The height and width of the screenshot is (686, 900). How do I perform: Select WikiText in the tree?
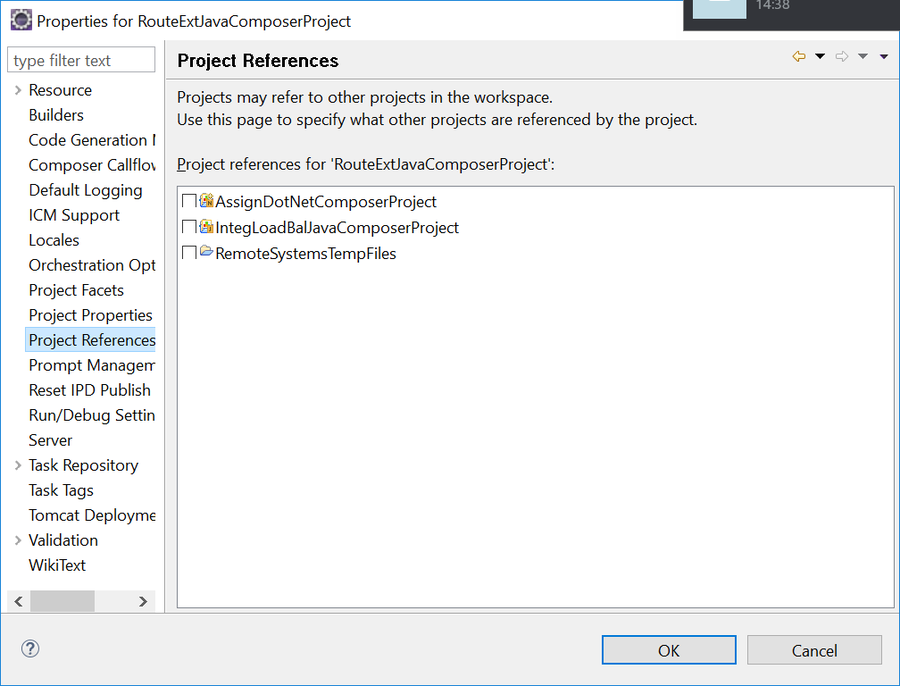click(x=57, y=565)
